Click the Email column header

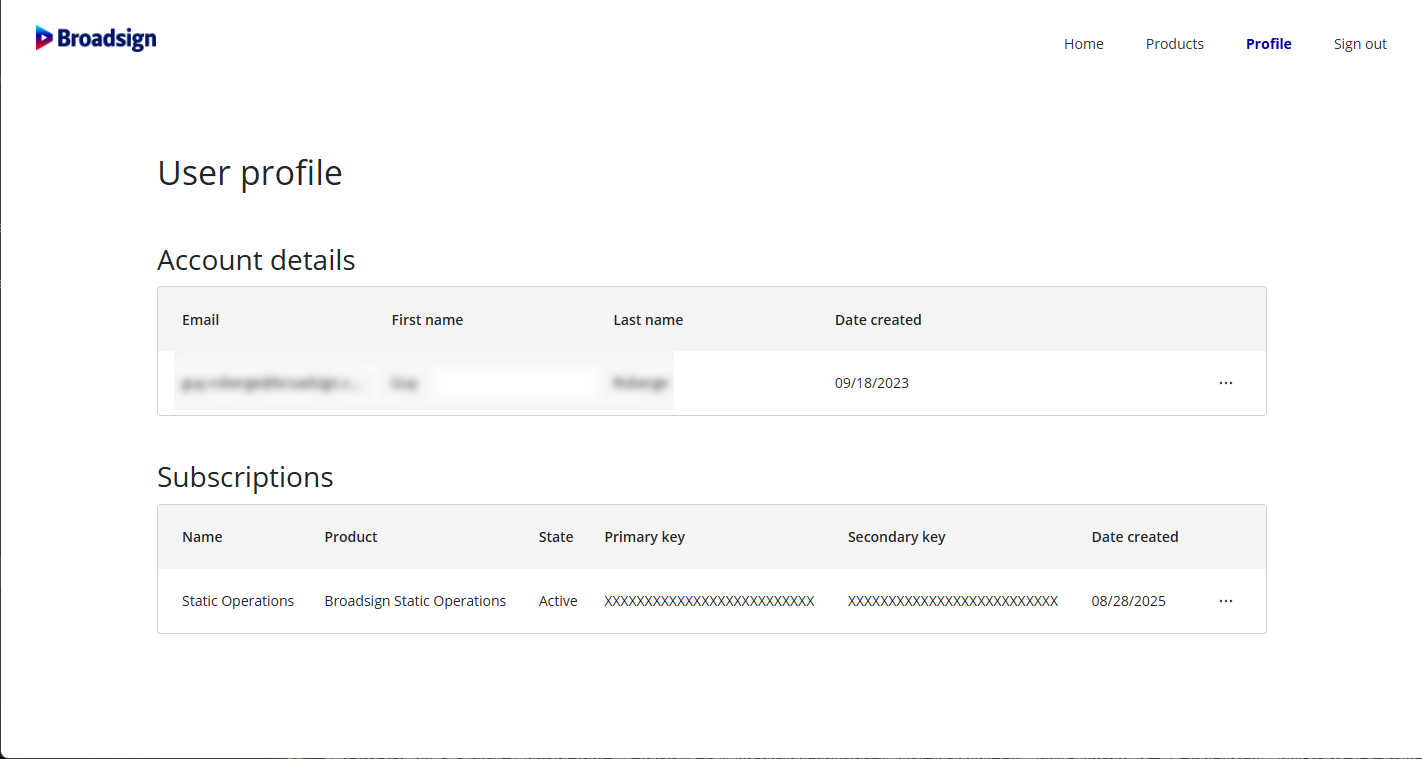(200, 320)
